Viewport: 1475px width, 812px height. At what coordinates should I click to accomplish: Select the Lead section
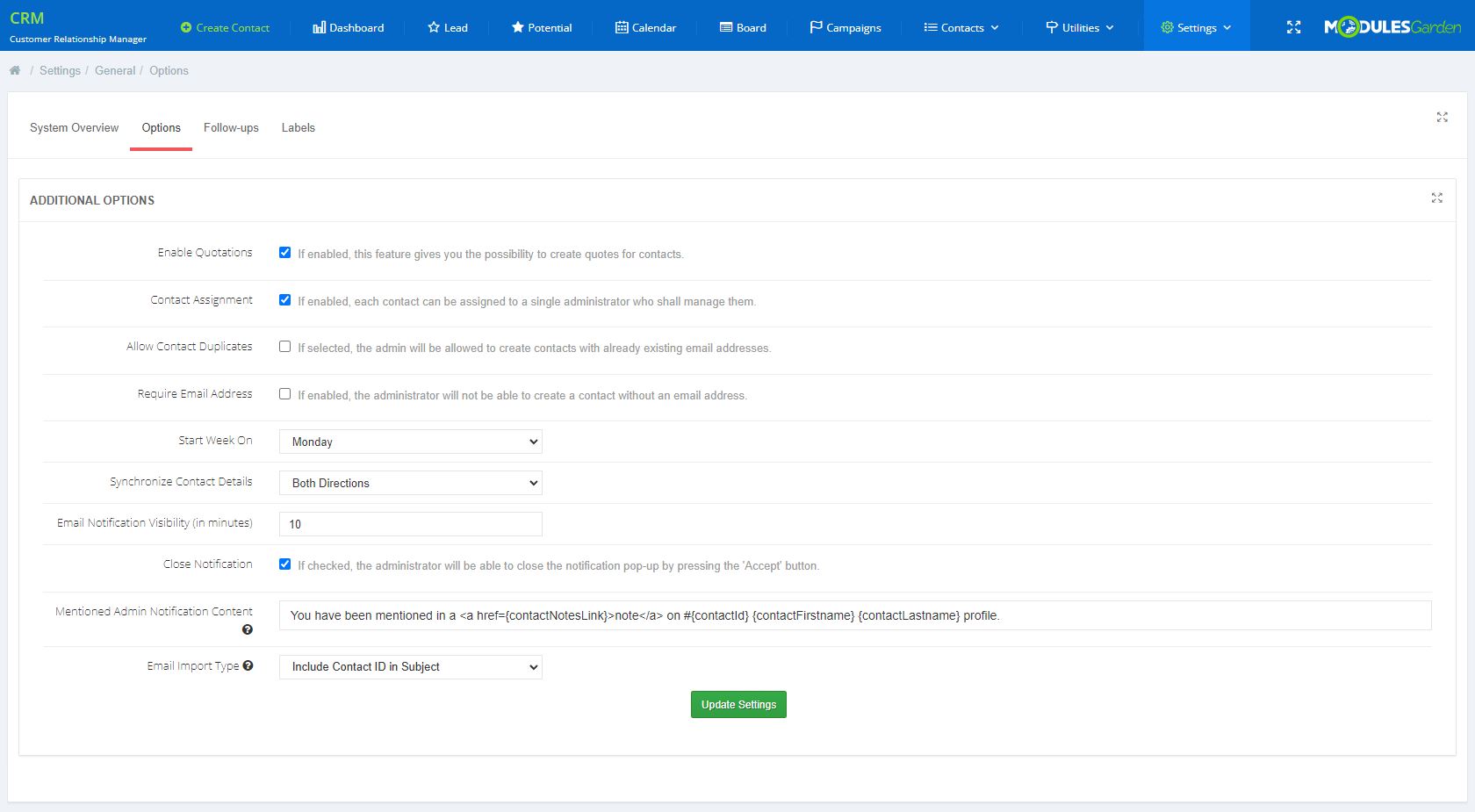tap(447, 27)
